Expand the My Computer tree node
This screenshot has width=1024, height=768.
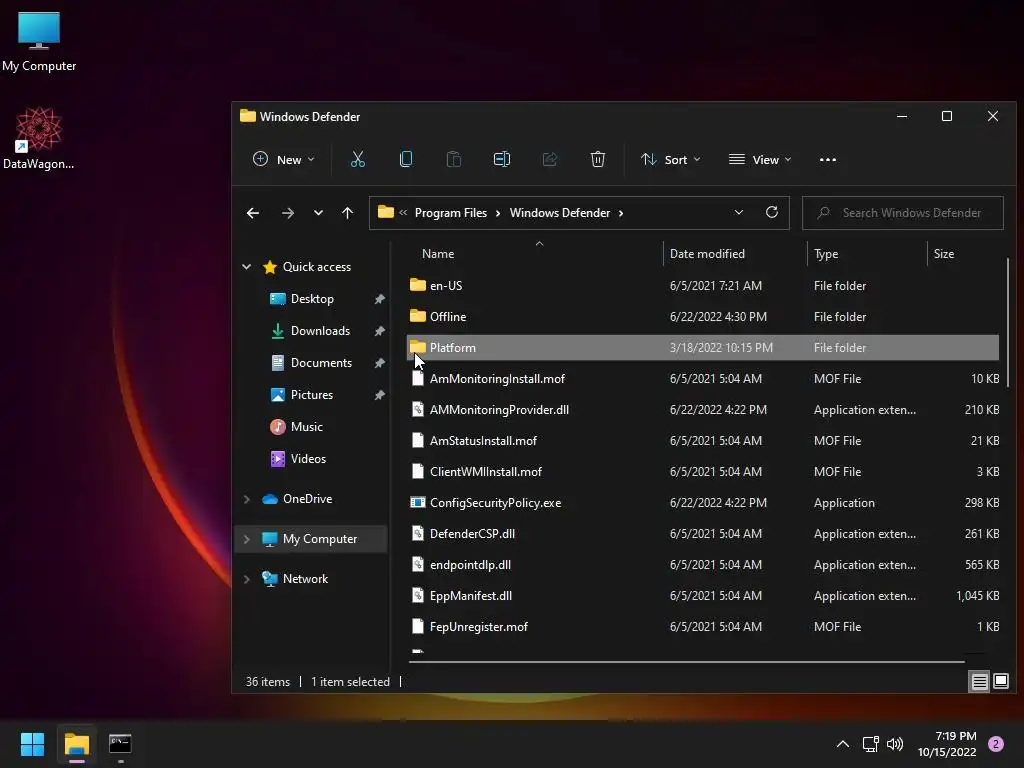tap(247, 539)
